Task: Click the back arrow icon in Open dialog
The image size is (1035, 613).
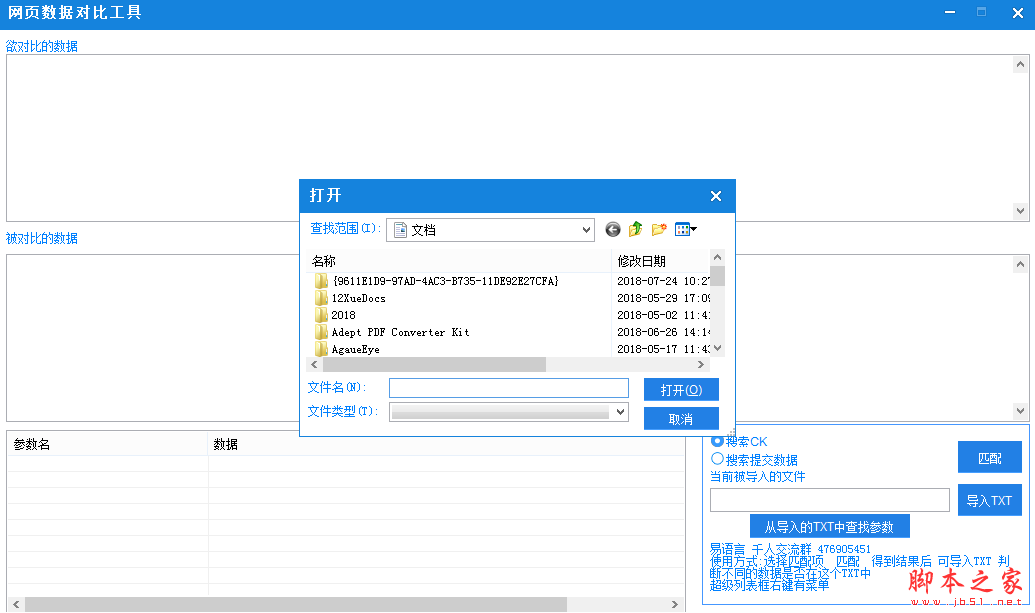Action: point(613,230)
